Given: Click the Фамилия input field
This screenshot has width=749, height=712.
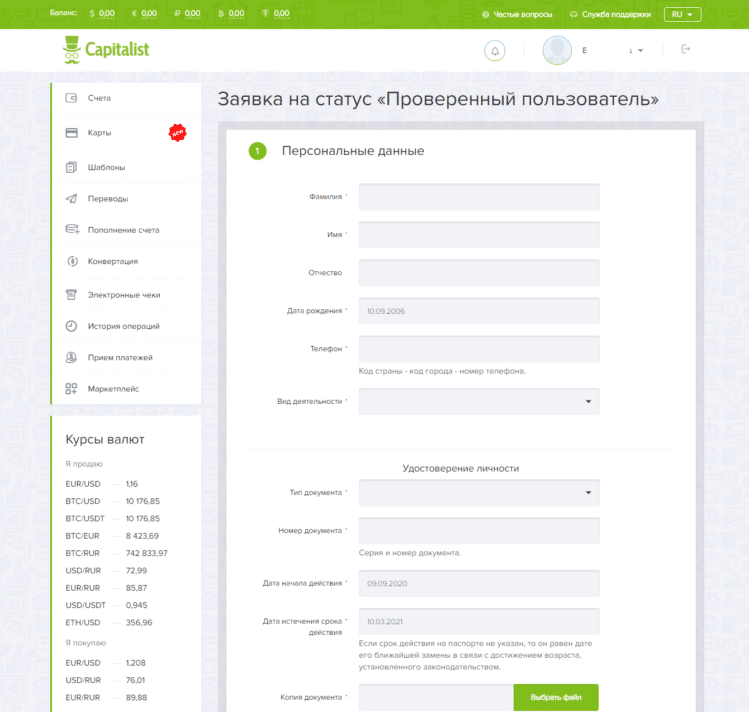Looking at the screenshot, I should [x=479, y=197].
